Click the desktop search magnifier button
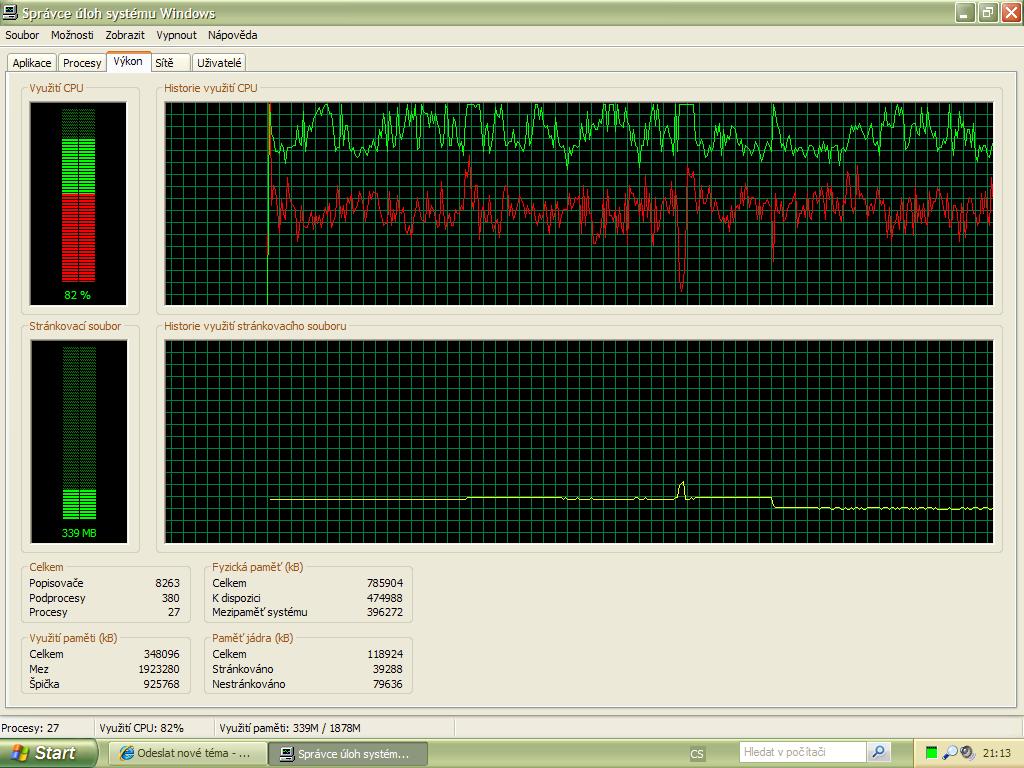This screenshot has width=1024, height=768. point(879,752)
